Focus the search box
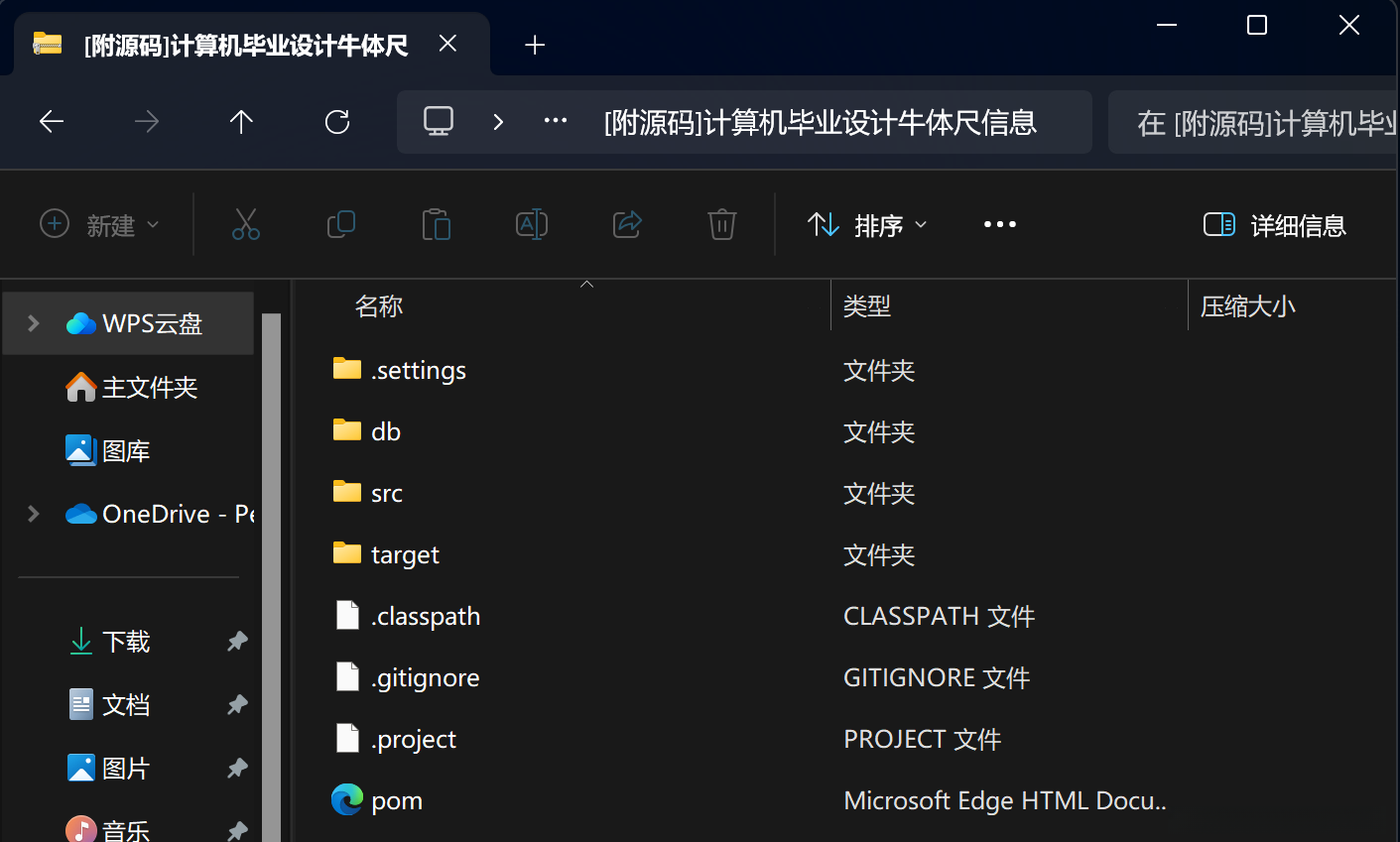 click(1253, 123)
